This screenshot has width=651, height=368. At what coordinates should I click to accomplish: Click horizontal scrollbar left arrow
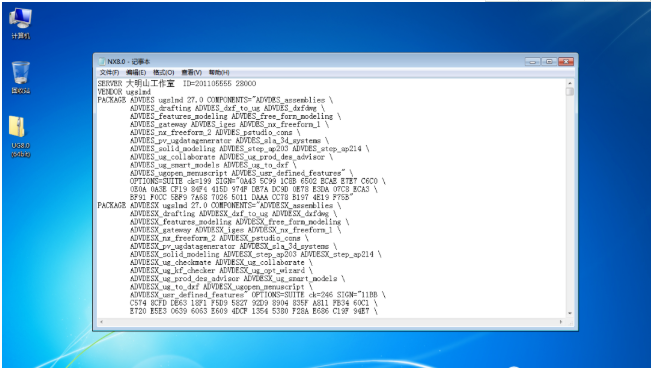tap(101, 322)
